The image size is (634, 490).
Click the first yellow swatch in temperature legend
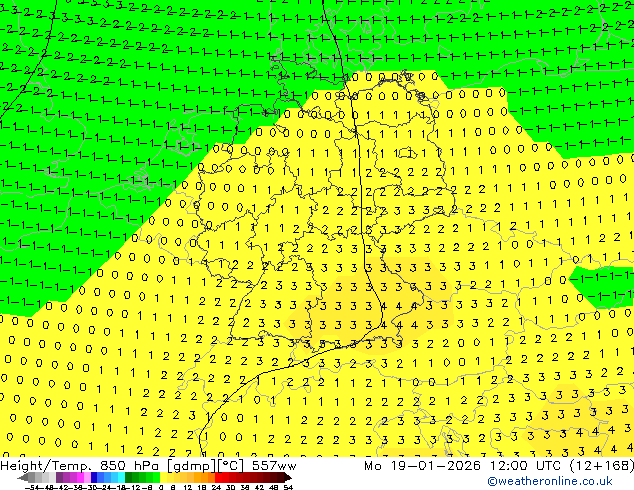tap(163, 477)
